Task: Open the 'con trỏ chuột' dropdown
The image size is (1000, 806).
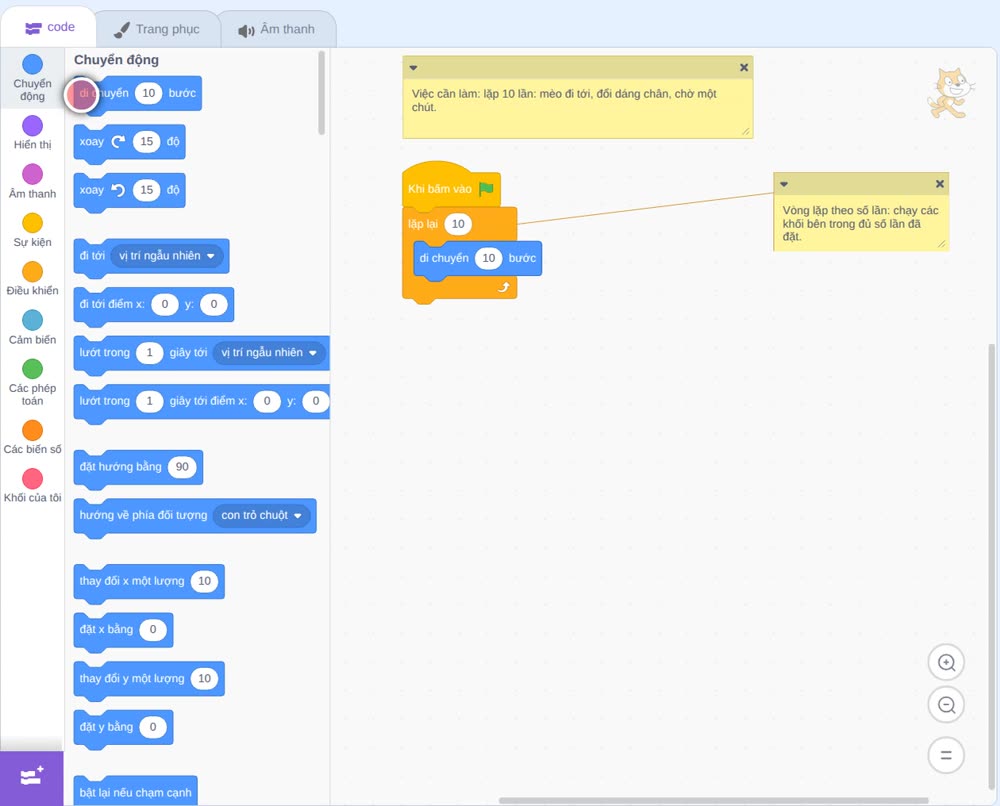Action: [261, 515]
